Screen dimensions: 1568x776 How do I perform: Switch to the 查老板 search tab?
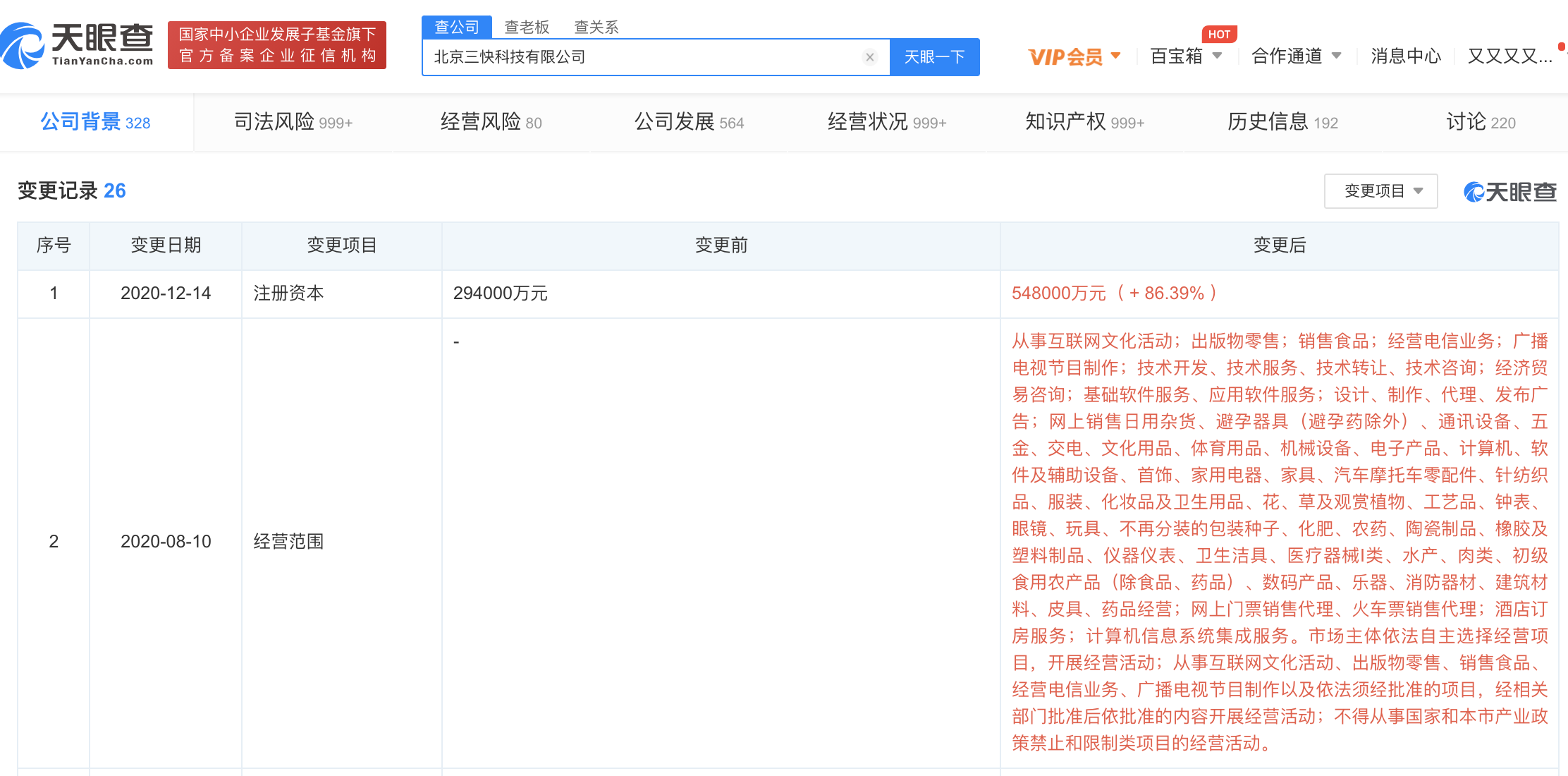pyautogui.click(x=526, y=26)
